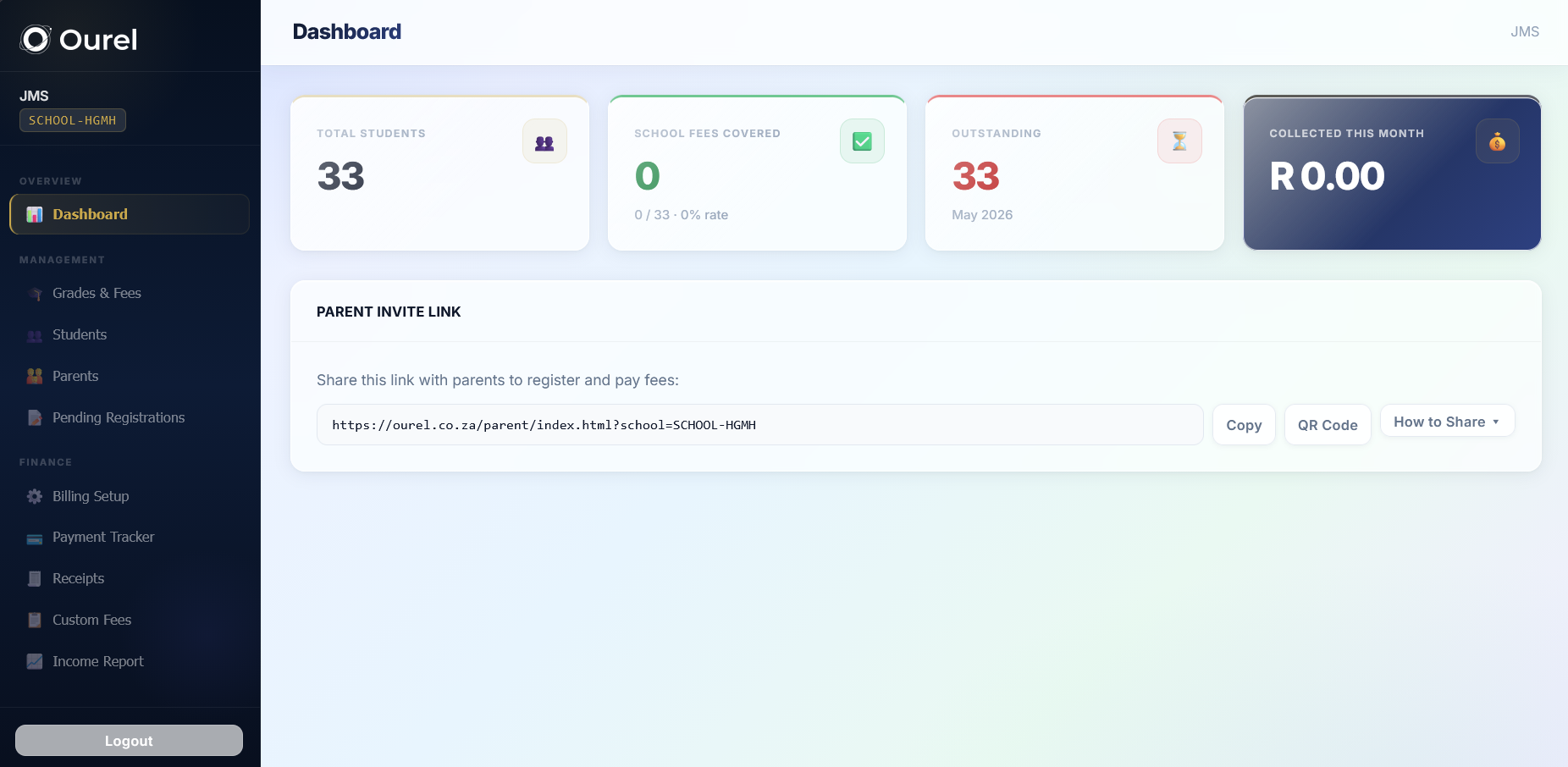Viewport: 1568px width, 767px height.
Task: Click "Share this link with parents" text
Action: [498, 380]
